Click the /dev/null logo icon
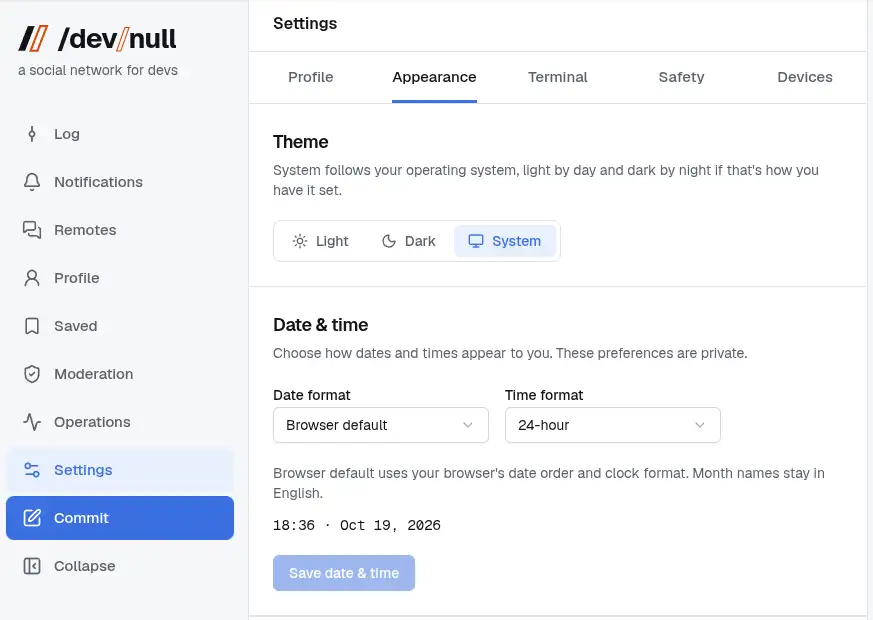This screenshot has width=873, height=620. [33, 39]
